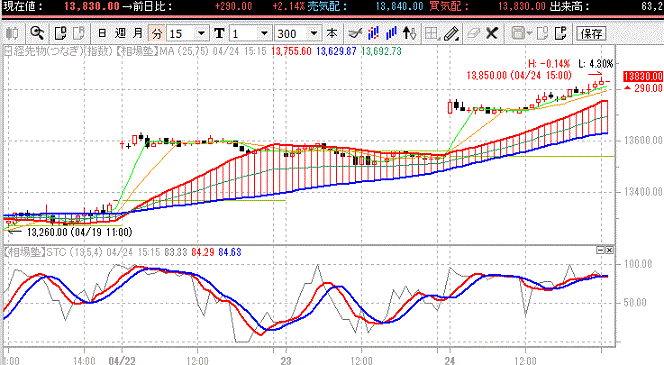Screen dimensions: 664x365
Task: Click the L: 4.30% label
Action: pyautogui.click(x=596, y=64)
